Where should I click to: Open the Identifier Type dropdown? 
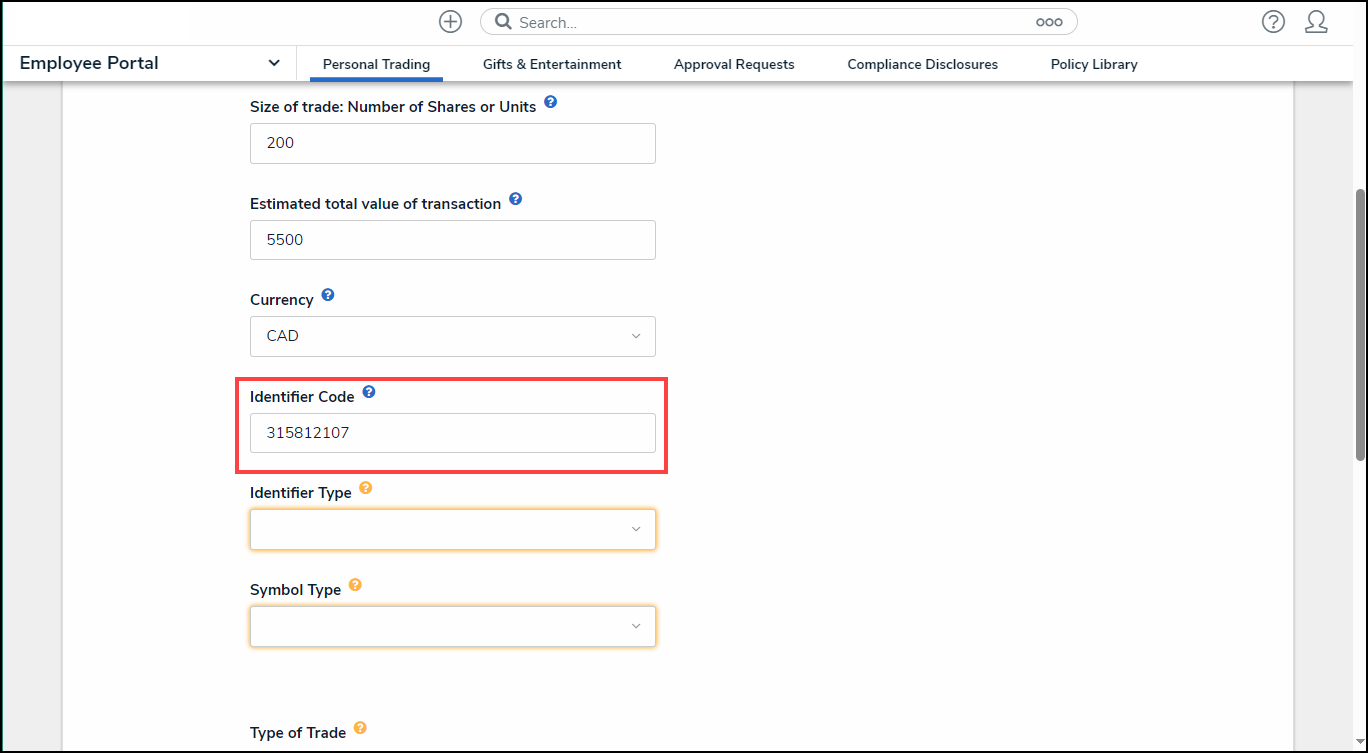(x=452, y=529)
